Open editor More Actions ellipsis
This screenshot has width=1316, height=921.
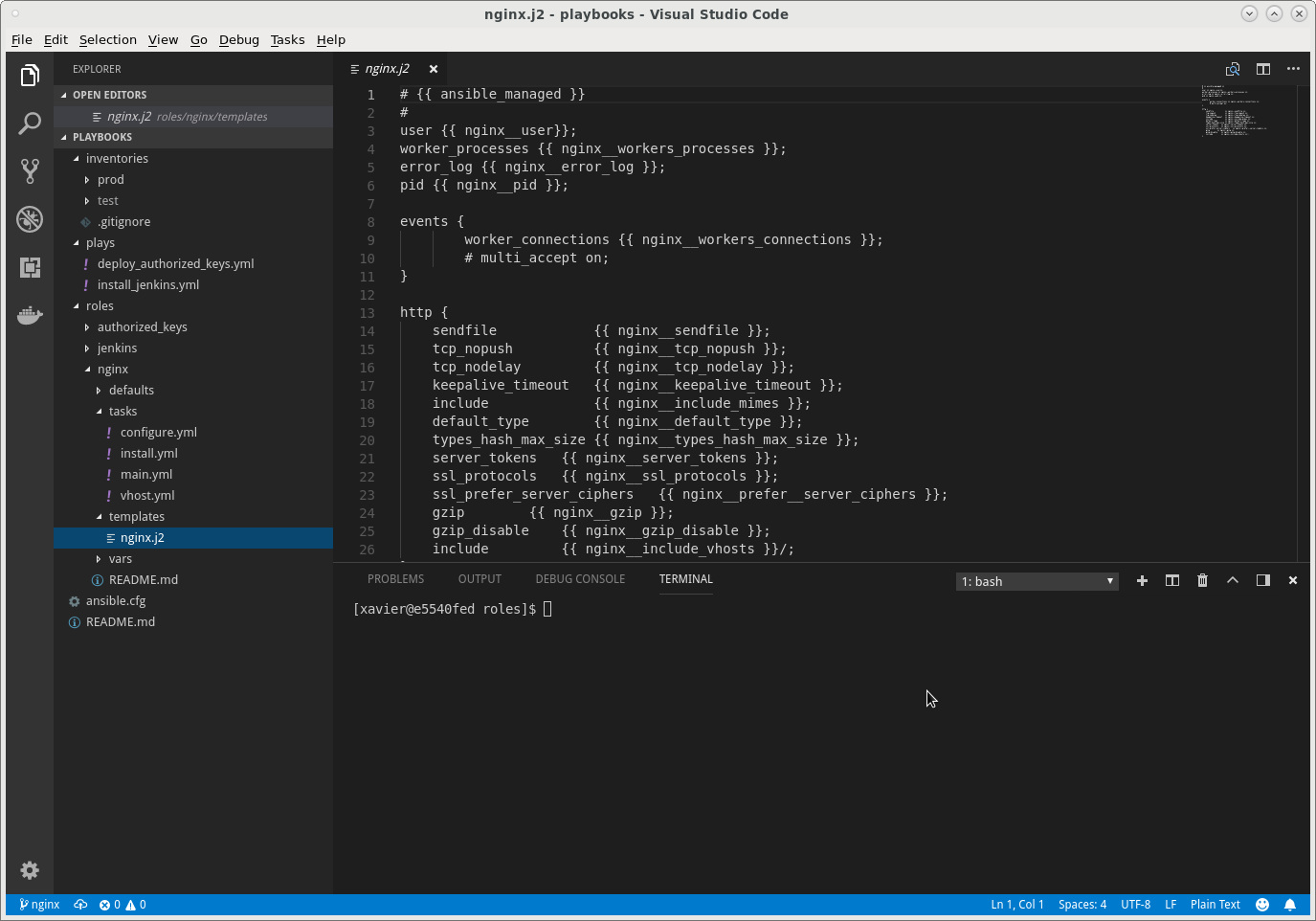point(1293,69)
